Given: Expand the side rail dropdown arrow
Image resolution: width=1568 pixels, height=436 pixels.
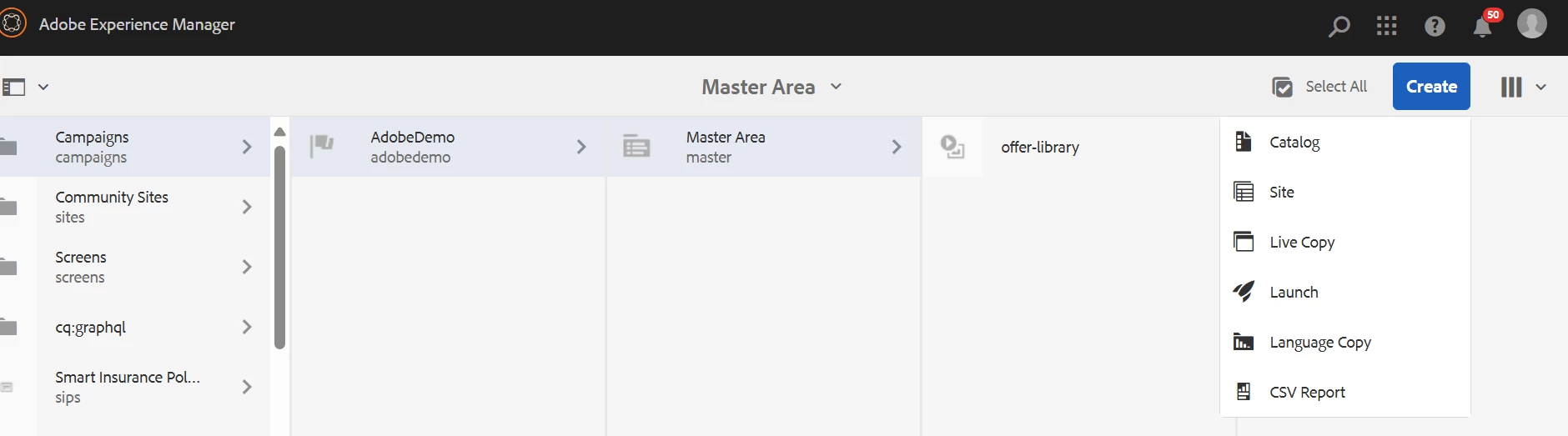Looking at the screenshot, I should click(x=43, y=87).
